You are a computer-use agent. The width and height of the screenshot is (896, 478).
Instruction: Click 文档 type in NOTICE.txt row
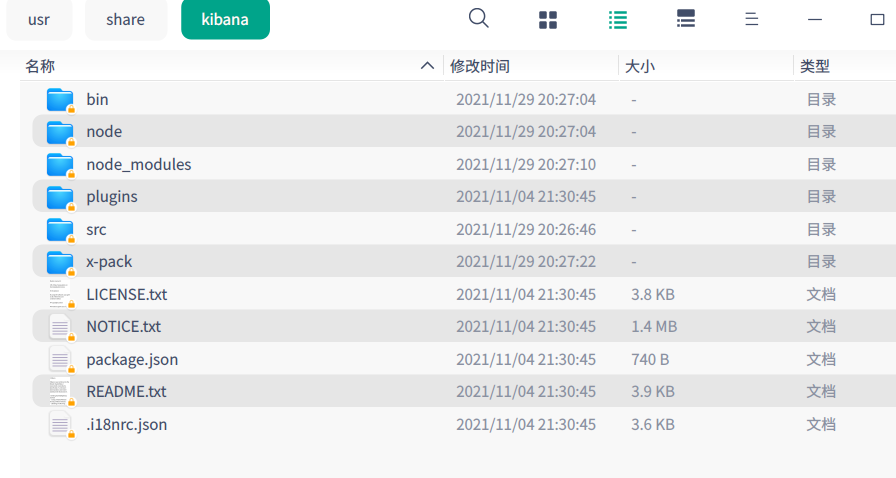(x=821, y=326)
